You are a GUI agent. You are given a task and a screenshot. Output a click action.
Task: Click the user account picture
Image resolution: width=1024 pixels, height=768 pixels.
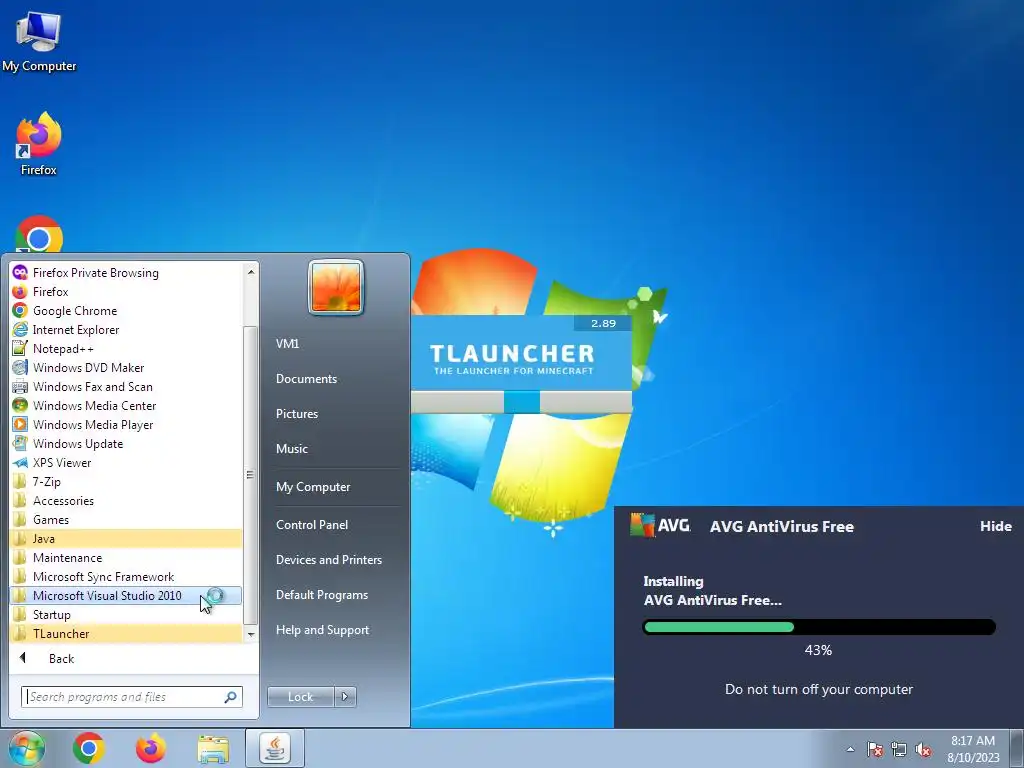click(336, 288)
